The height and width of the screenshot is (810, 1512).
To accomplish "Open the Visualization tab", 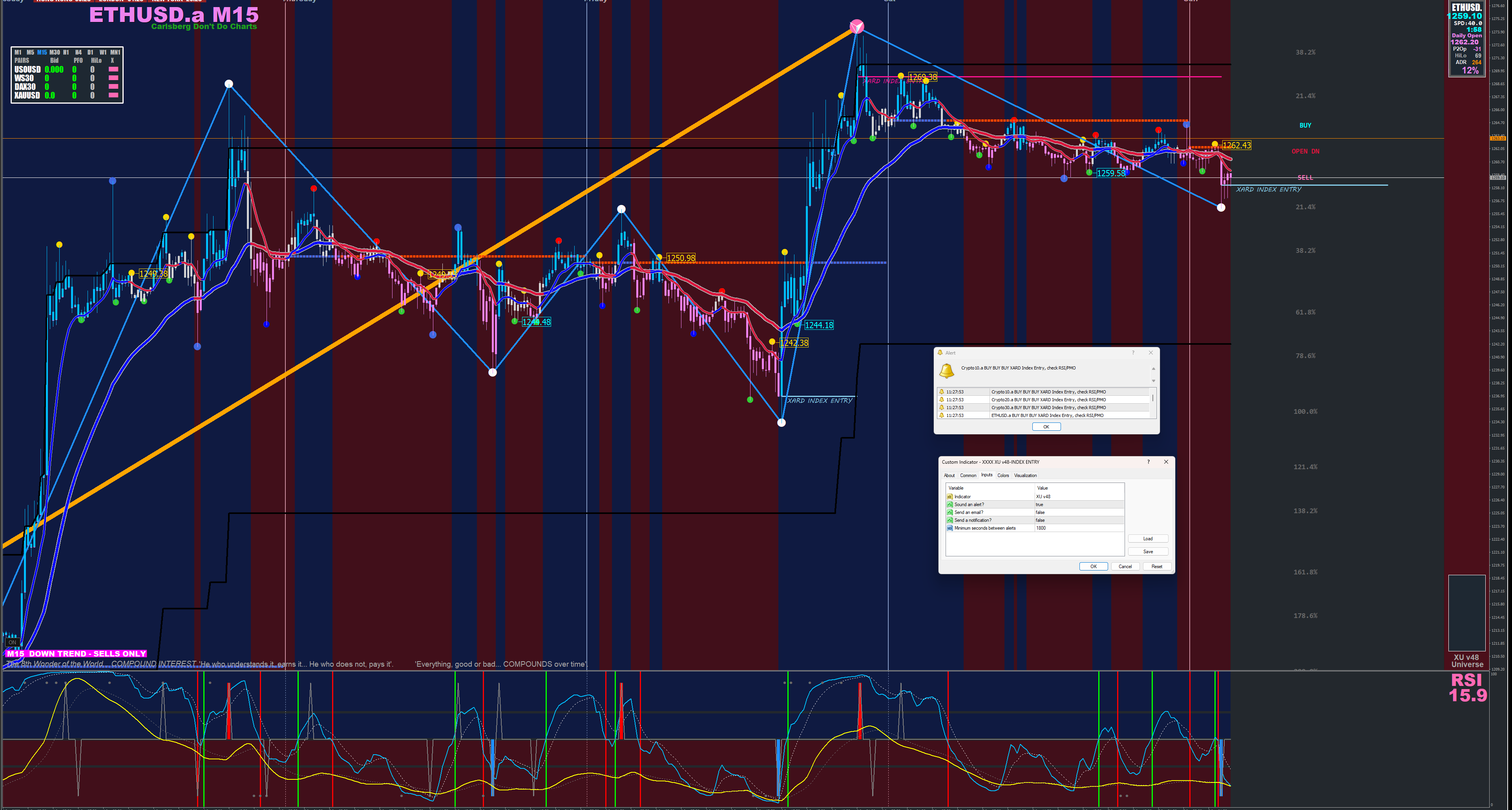I will [1025, 475].
